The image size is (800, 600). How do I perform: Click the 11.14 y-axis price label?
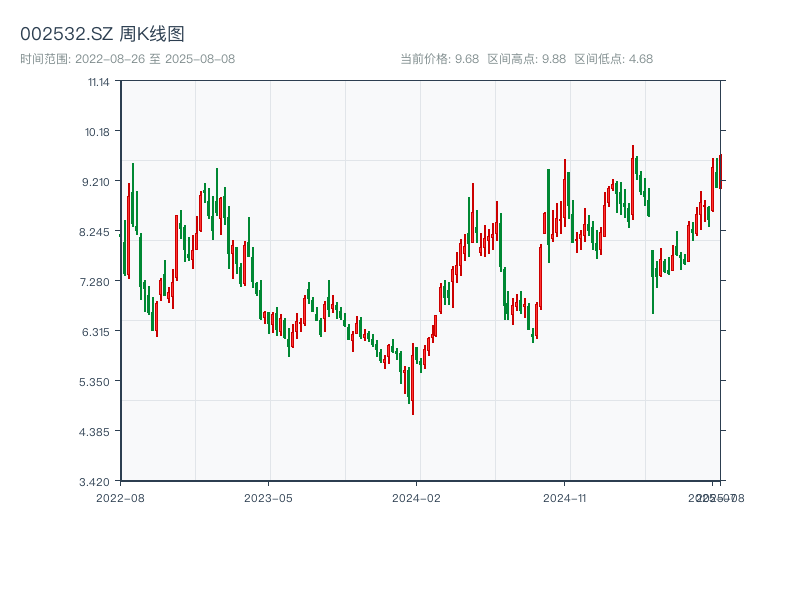(99, 82)
